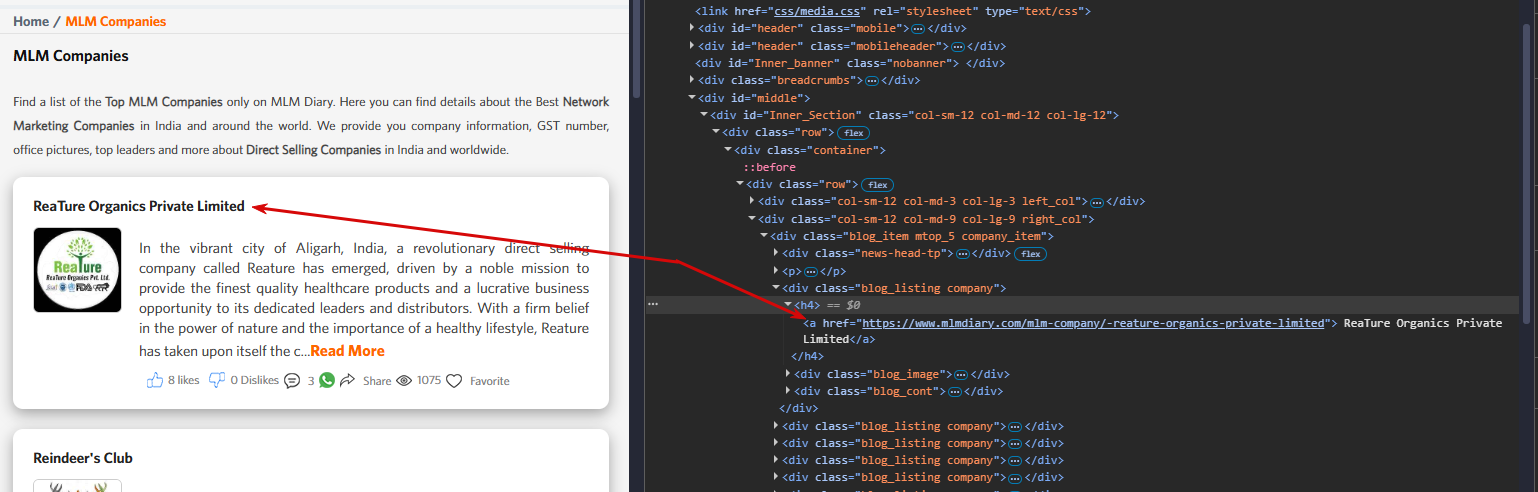
Task: Open mlmdiary.com reature-organics href in DevTools
Action: coord(1093,323)
